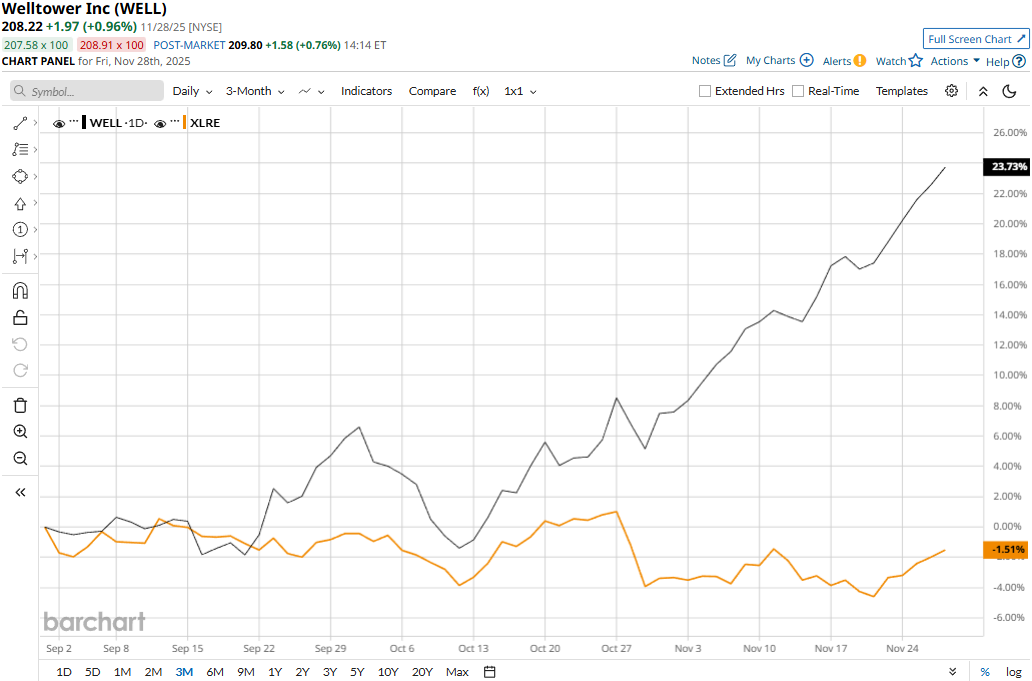Select the 1Y time range
The height and width of the screenshot is (681, 1032).
click(275, 672)
